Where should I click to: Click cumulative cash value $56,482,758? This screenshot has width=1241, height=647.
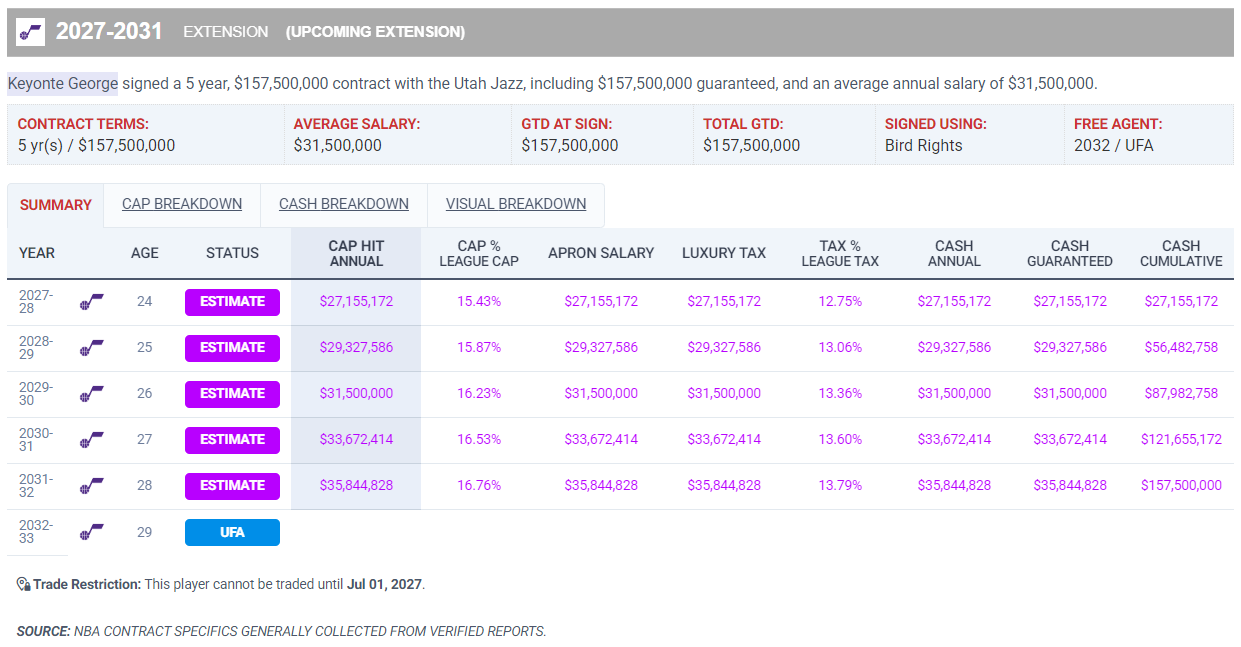coord(1181,347)
